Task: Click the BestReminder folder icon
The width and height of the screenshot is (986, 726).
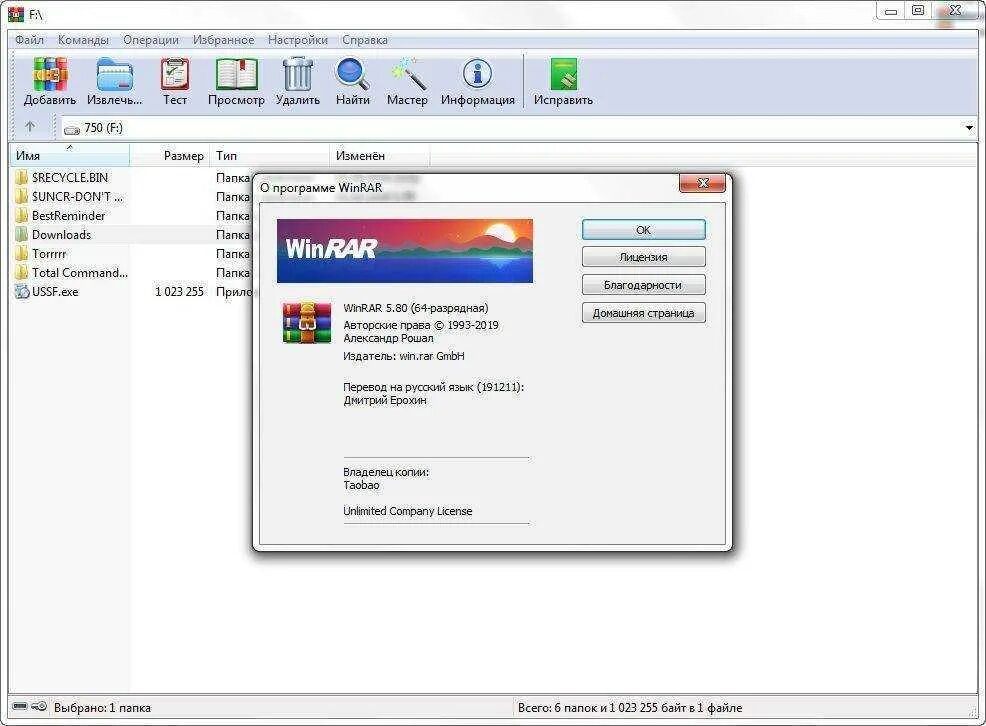Action: click(22, 216)
